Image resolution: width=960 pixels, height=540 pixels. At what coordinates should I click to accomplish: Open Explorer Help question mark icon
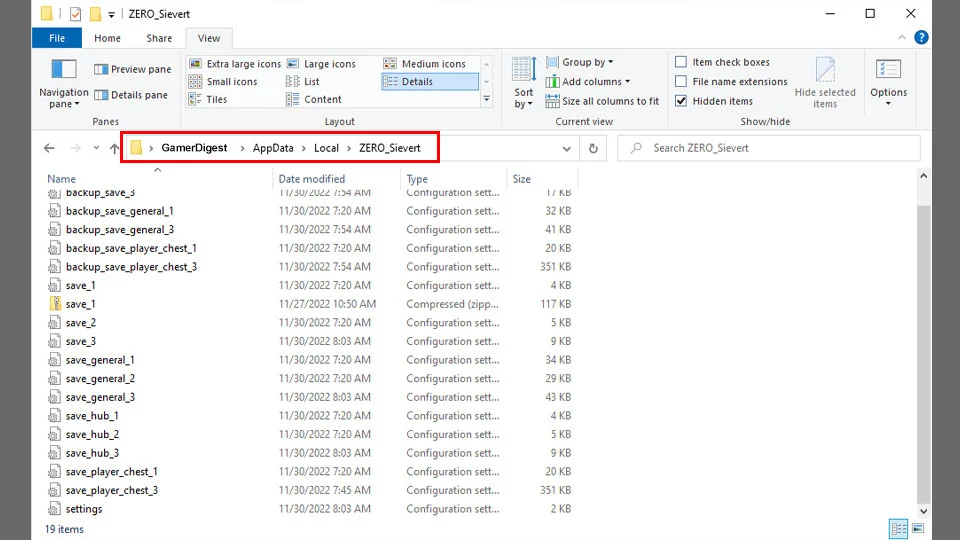[921, 37]
